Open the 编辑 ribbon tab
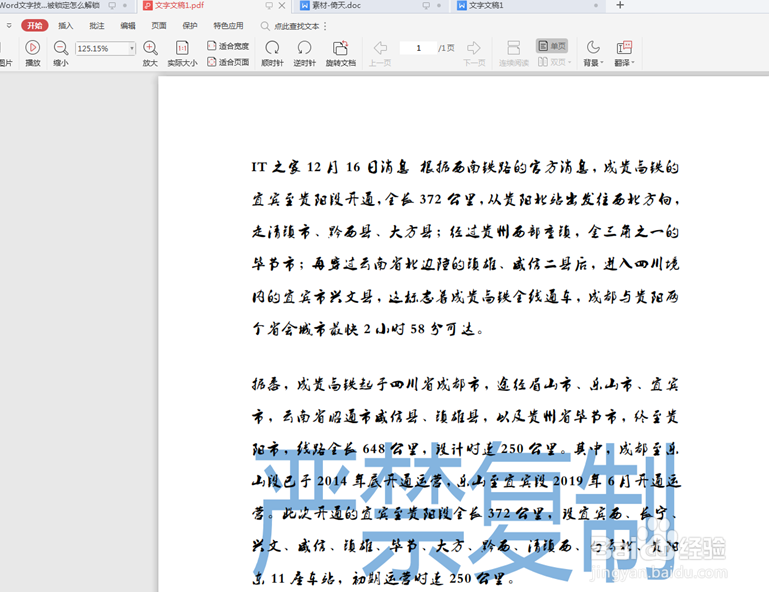Screen dimensions: 769x599 pos(128,26)
